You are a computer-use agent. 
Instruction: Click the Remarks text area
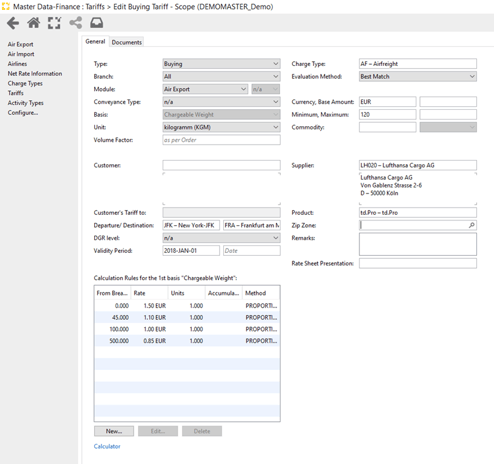click(418, 244)
